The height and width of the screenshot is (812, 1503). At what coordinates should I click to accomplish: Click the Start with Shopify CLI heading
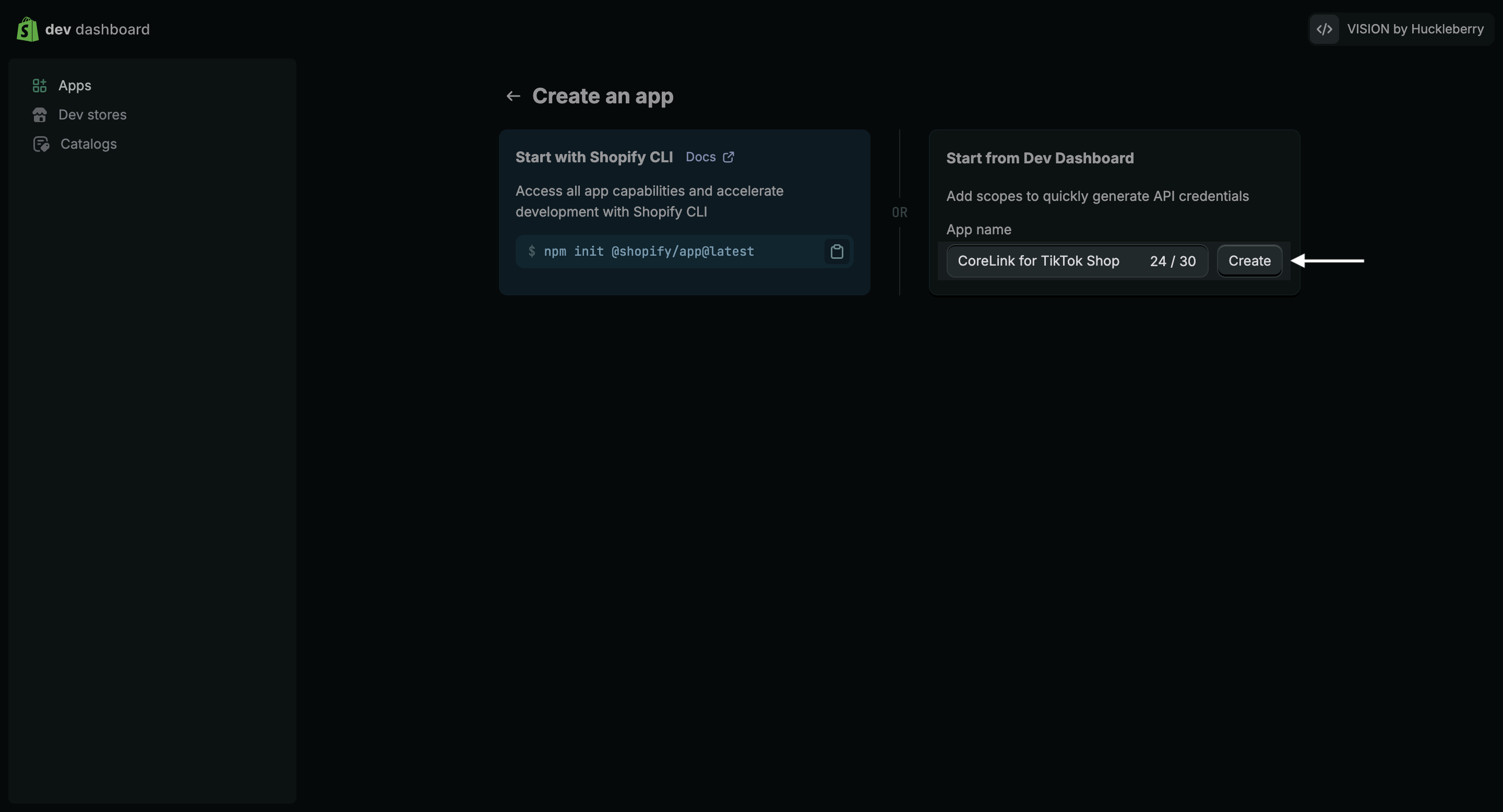594,157
